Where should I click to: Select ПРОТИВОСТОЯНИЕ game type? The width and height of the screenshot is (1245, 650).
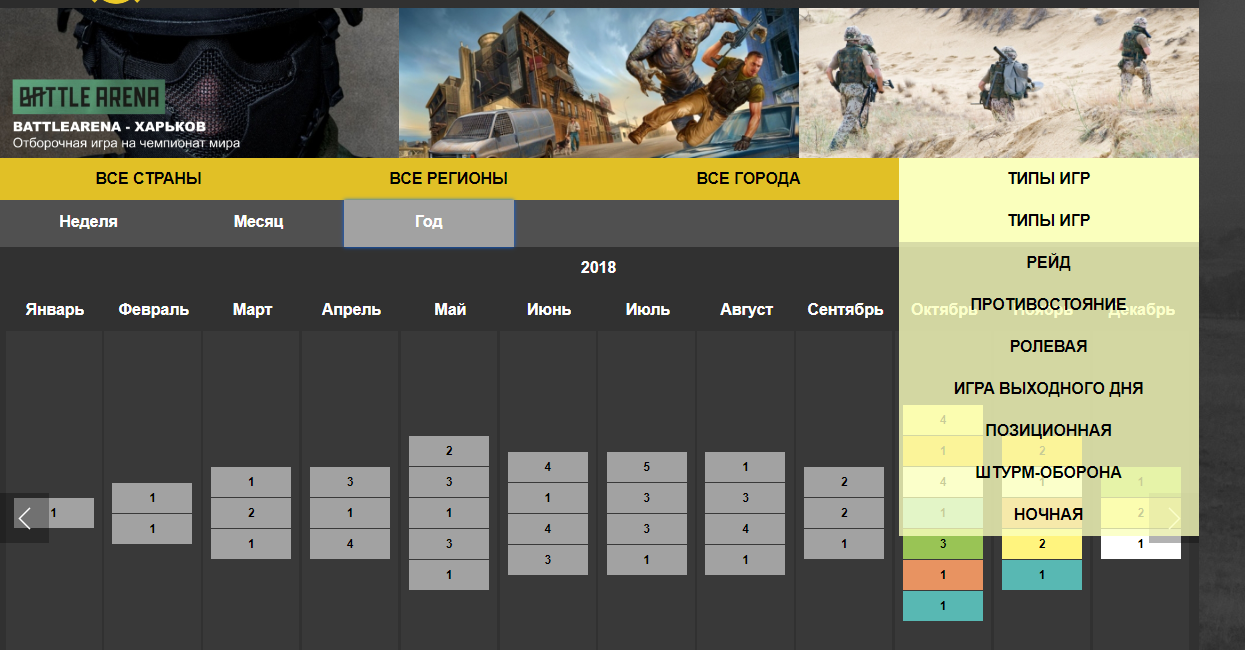click(x=1049, y=305)
